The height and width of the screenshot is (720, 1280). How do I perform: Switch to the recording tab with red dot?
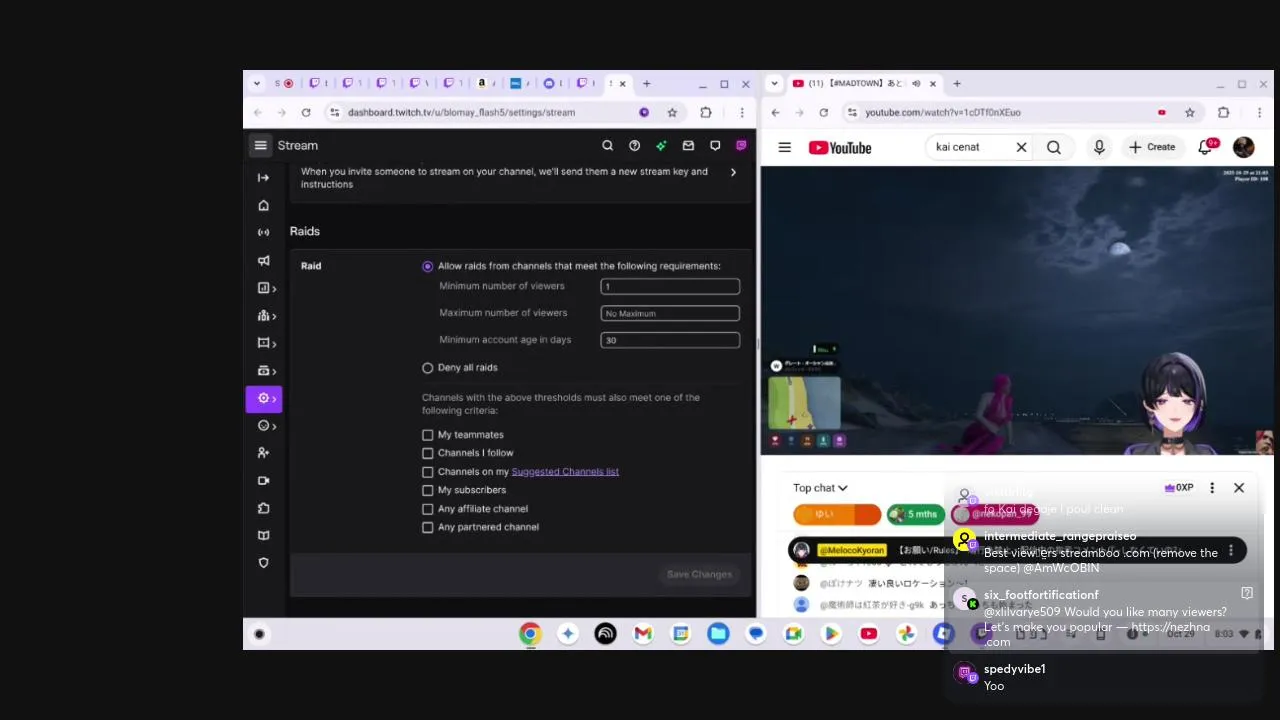click(285, 83)
